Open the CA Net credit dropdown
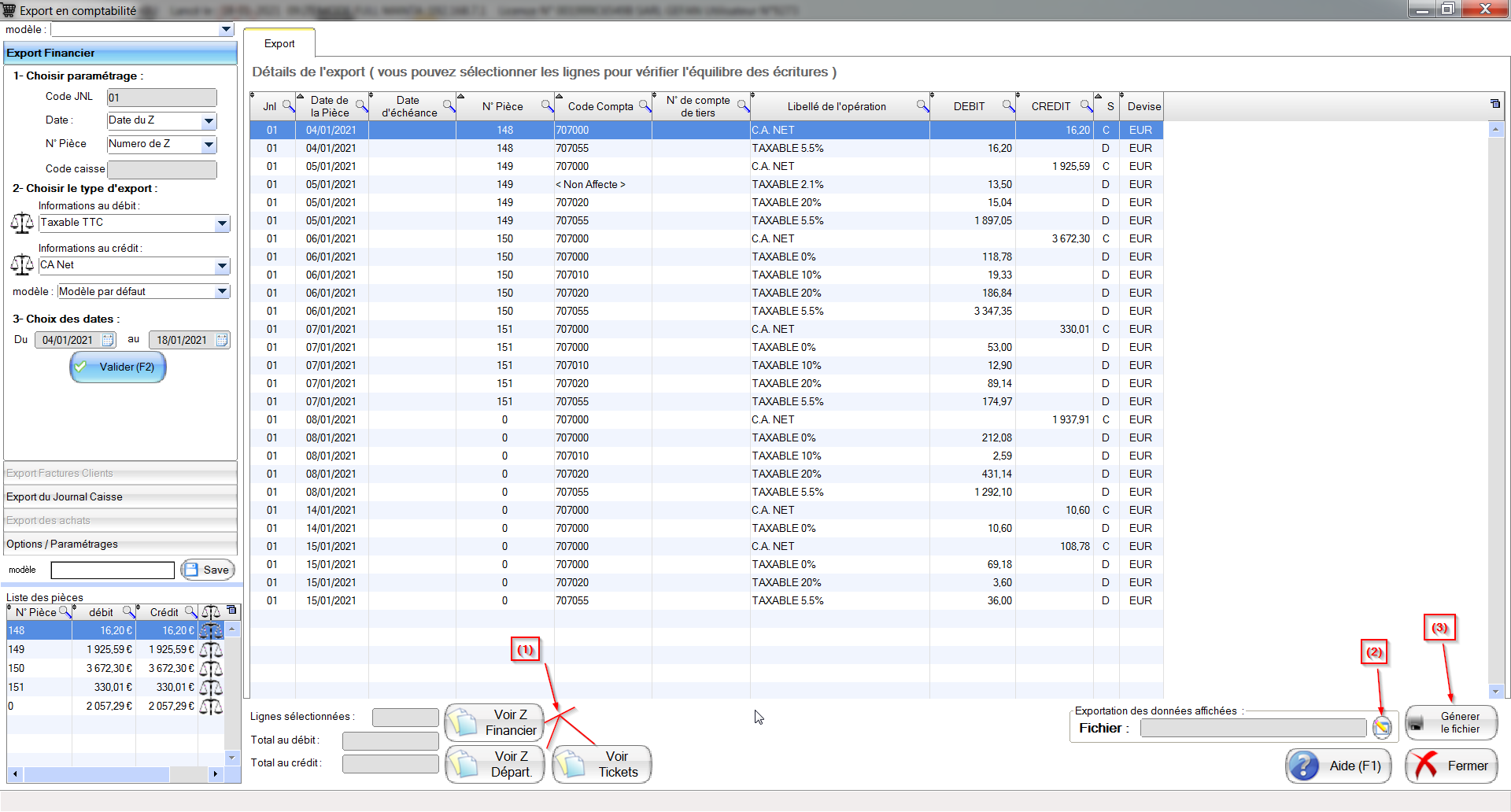This screenshot has height=812, width=1511. (x=222, y=266)
